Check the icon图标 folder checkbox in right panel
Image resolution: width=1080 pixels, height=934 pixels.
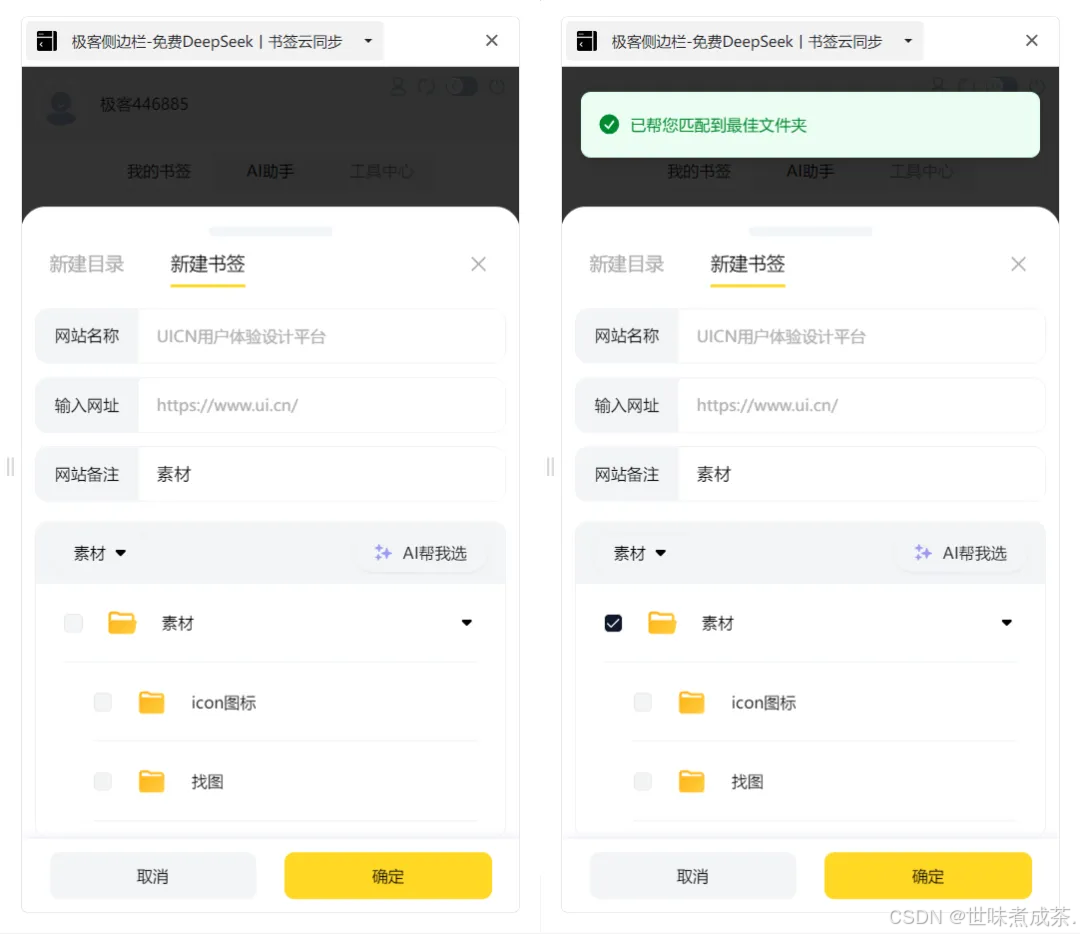pyautogui.click(x=643, y=702)
